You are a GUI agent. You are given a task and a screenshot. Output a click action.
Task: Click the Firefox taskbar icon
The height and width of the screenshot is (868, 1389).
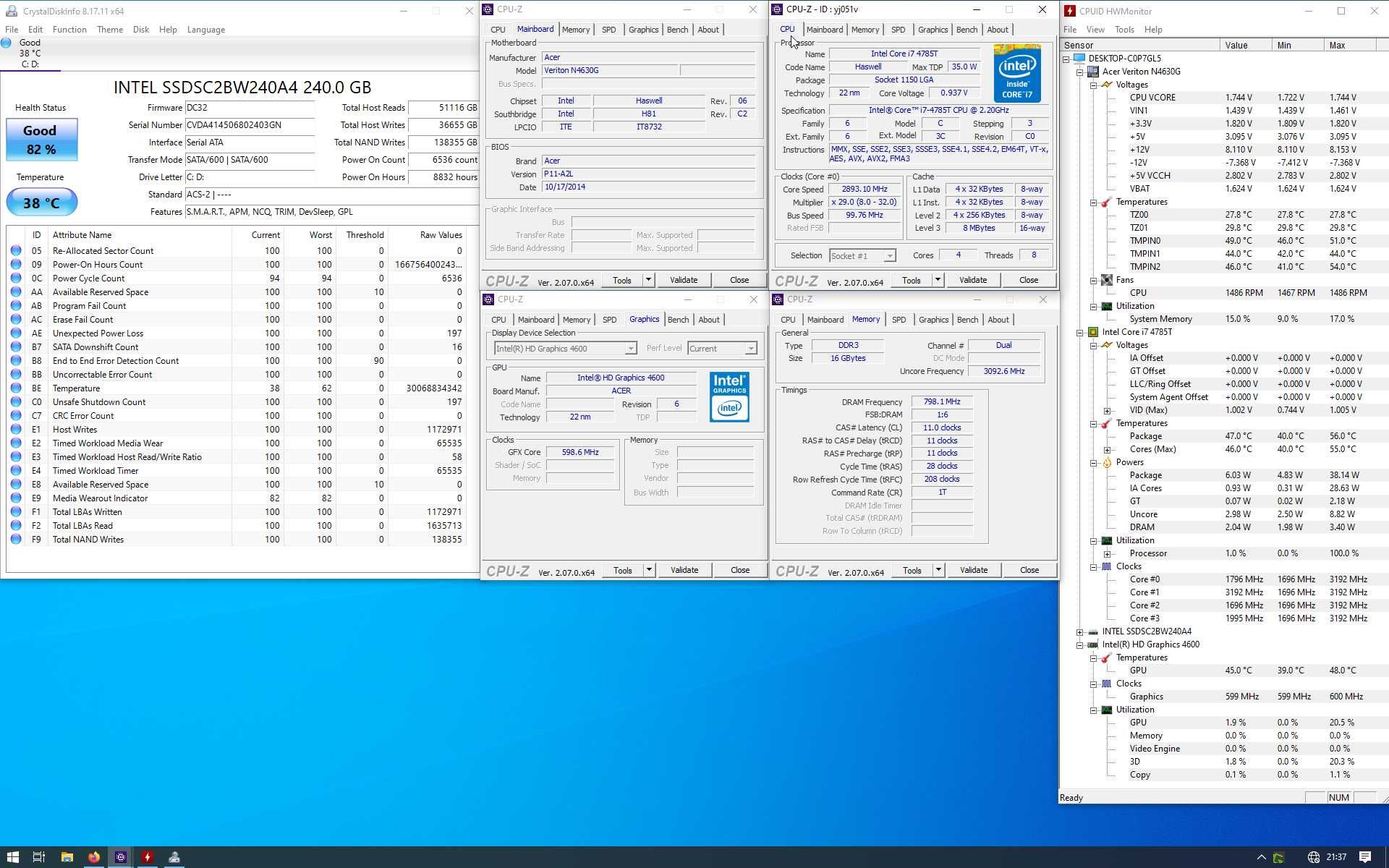[x=93, y=856]
